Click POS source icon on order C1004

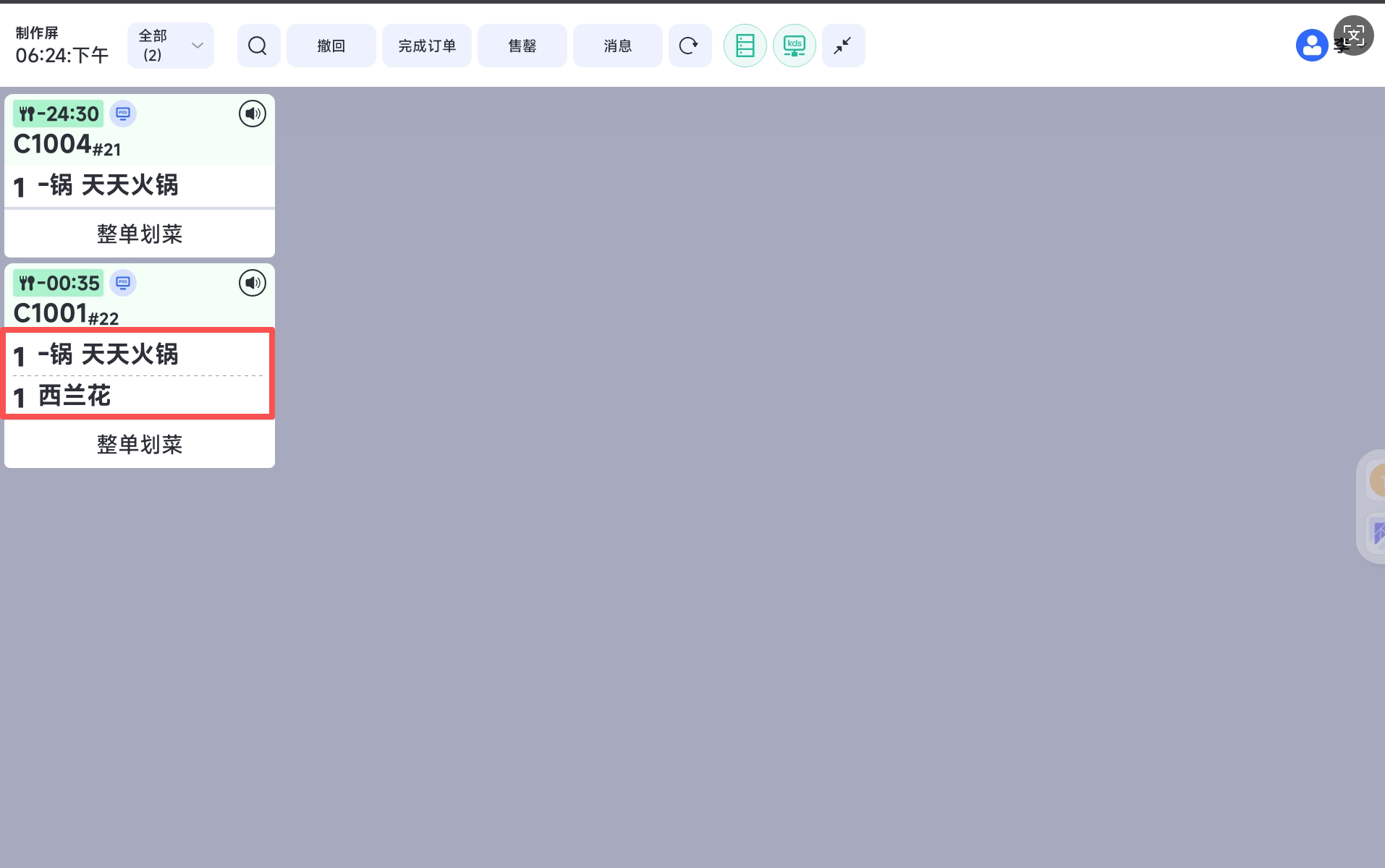(123, 114)
